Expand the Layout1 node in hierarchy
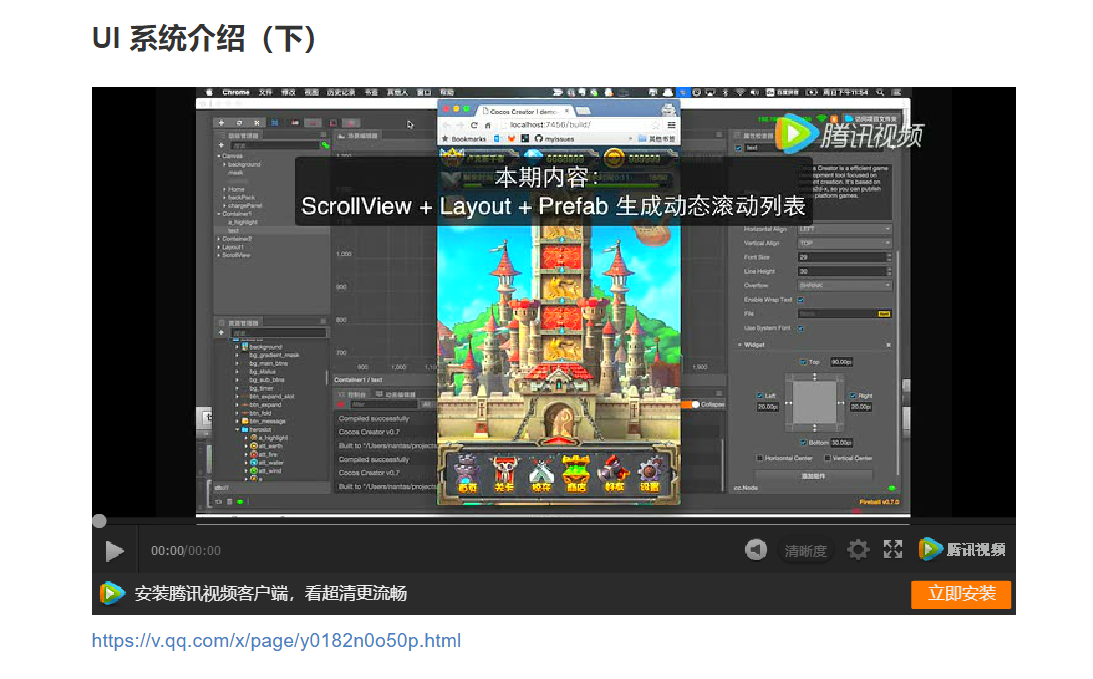The image size is (1093, 679). (x=219, y=247)
